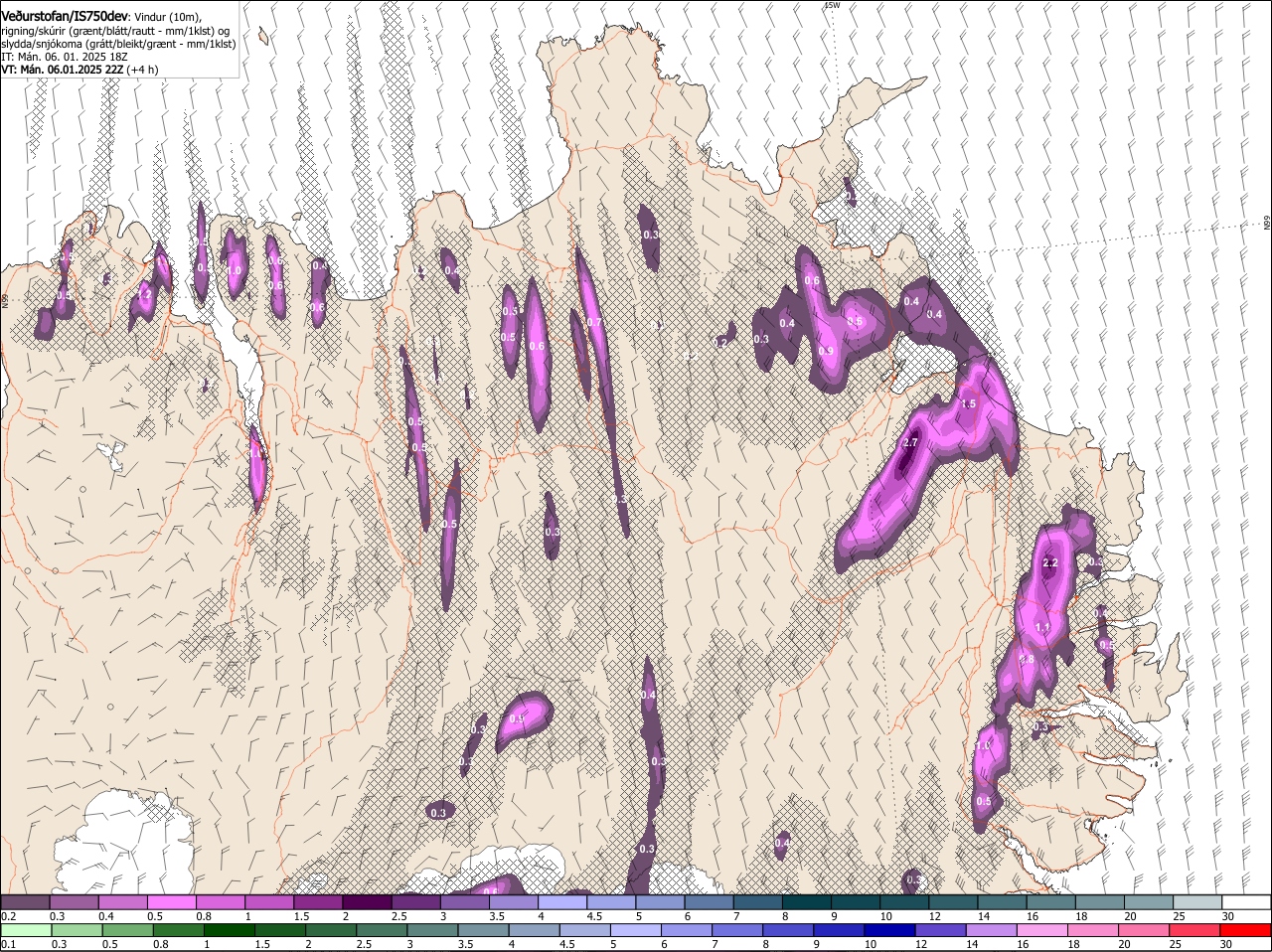Pick the lower scale green swatch labeled 0.5
The height and width of the screenshot is (952, 1272).
127,930
